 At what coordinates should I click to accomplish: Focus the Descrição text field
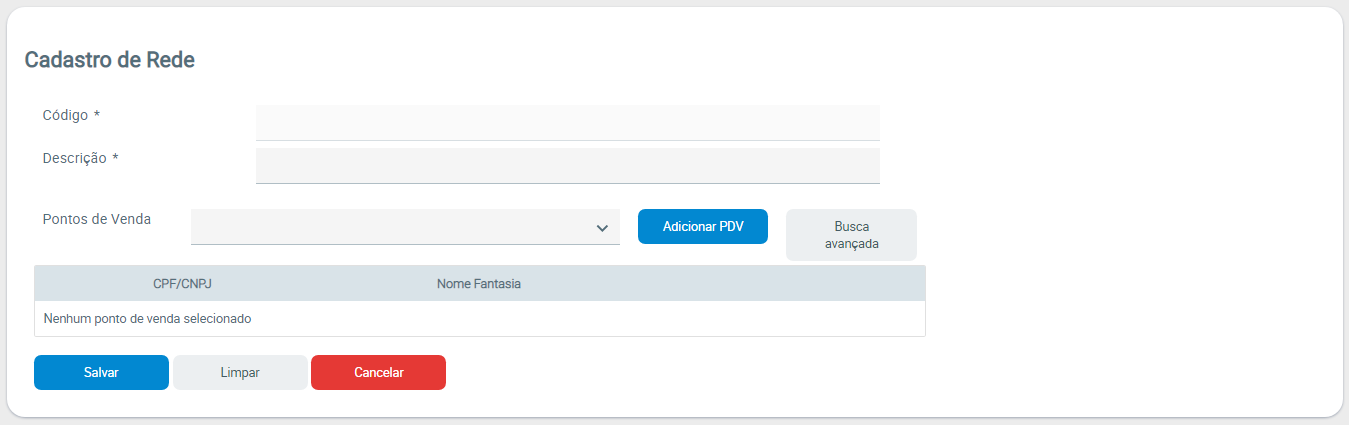click(567, 165)
